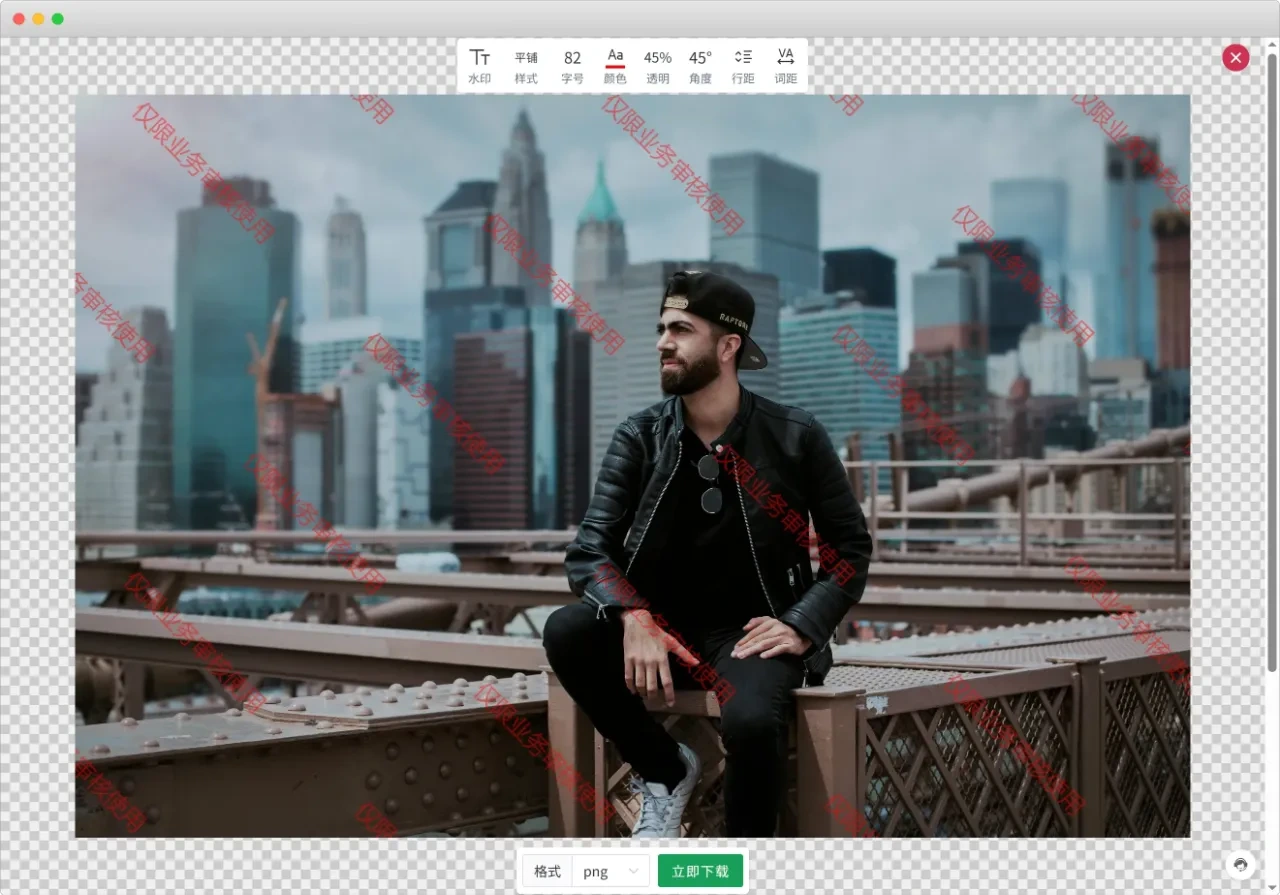Click the transparent checkered area left of the photo
Viewport: 1280px width, 895px height.
[37, 450]
